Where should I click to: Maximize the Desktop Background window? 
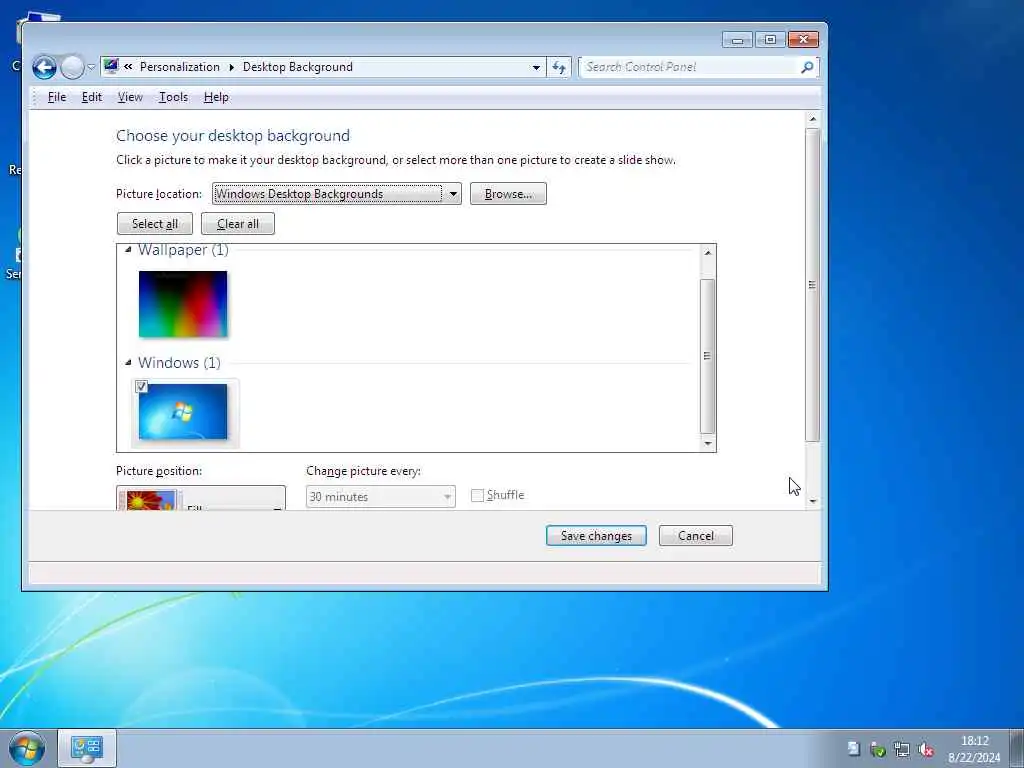(771, 40)
